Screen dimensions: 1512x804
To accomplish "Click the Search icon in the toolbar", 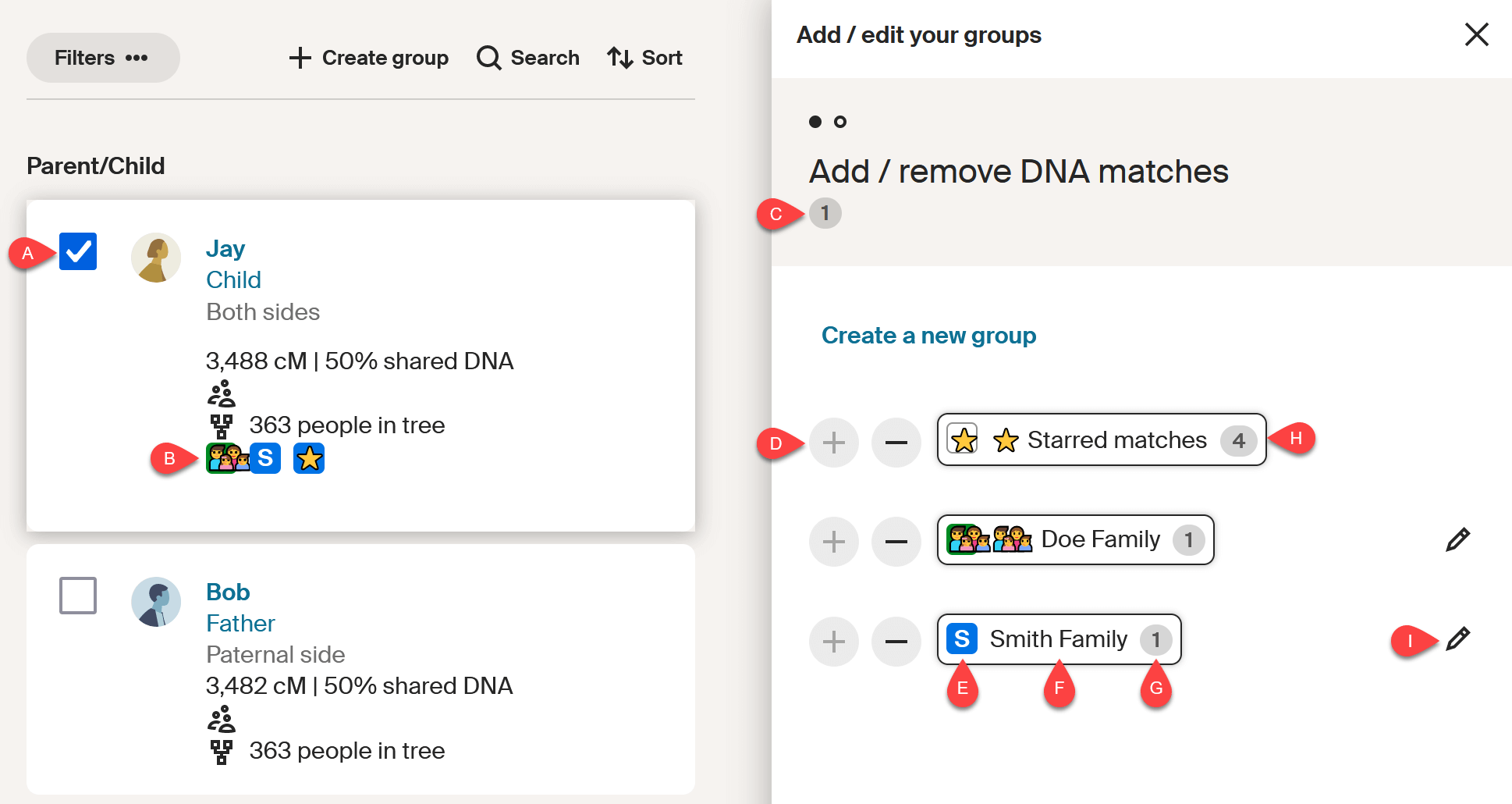I will (x=488, y=57).
